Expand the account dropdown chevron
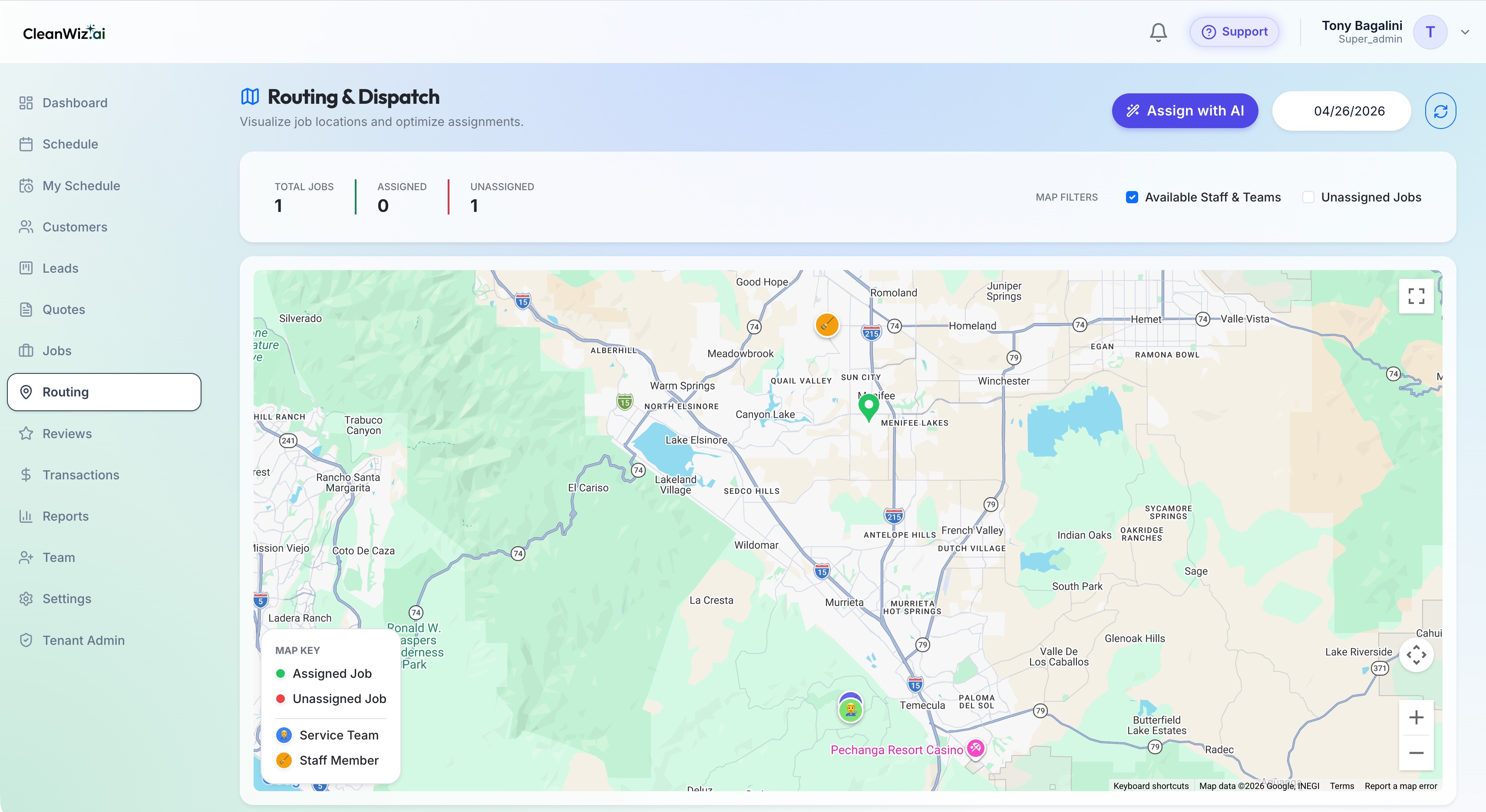Screen dimensions: 1486x812 (1465, 32)
